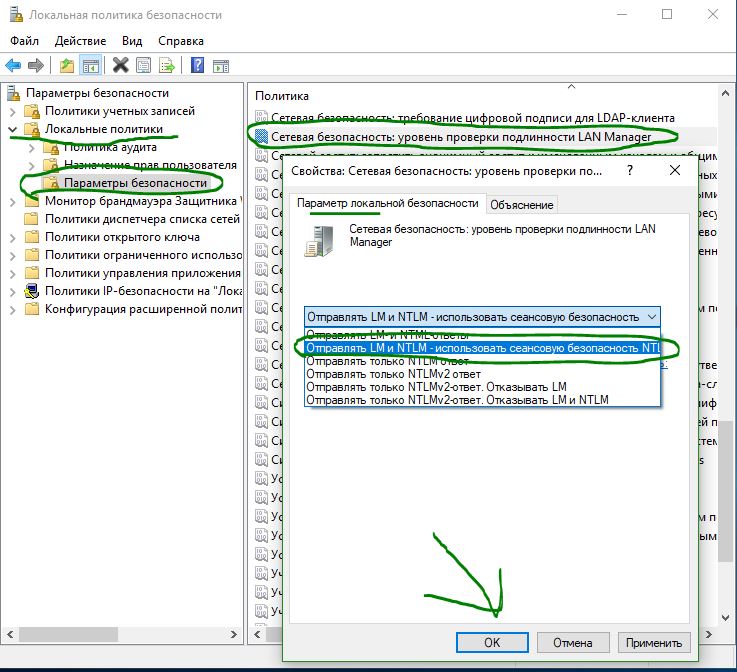Click the Delete X toolbar icon
Image resolution: width=737 pixels, height=672 pixels.
121,65
